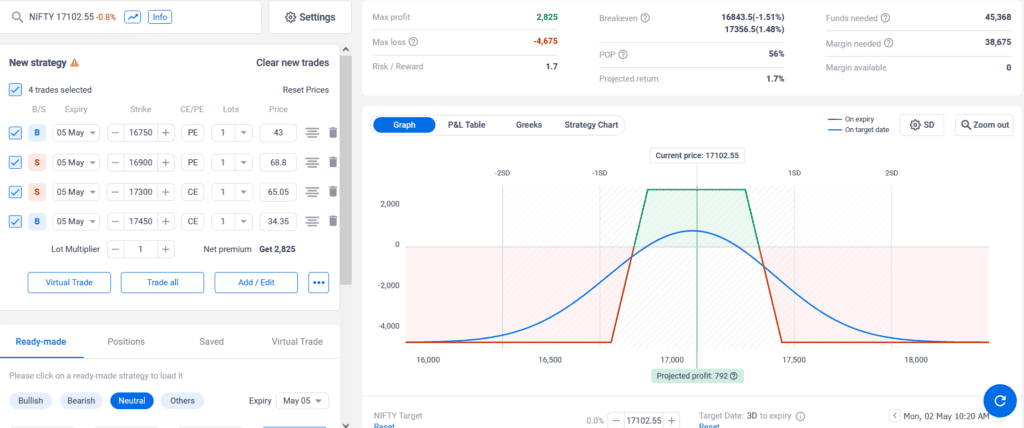Screen dimensions: 1024x428
Task: Toggle Buy/Sell on the 17450 row
Action: (x=37, y=222)
